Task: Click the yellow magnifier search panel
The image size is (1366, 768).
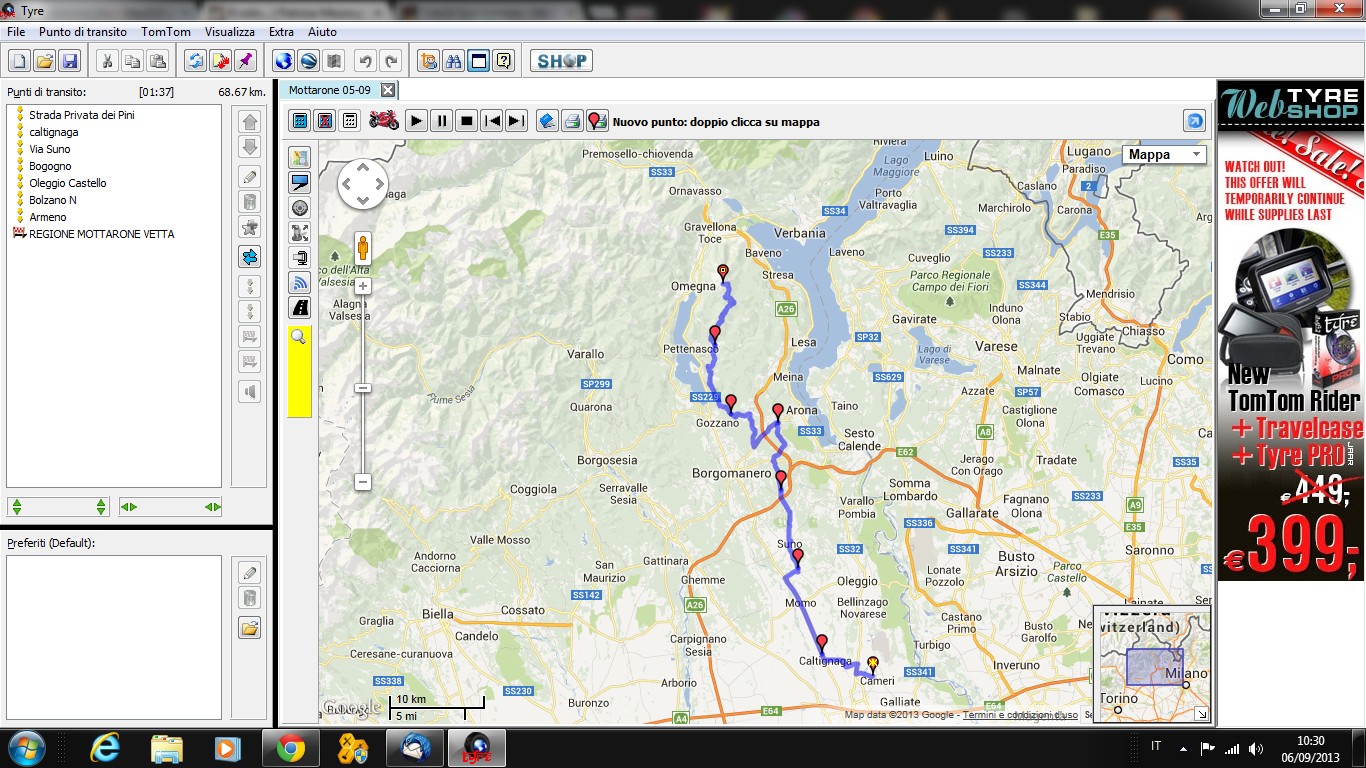Action: 299,370
